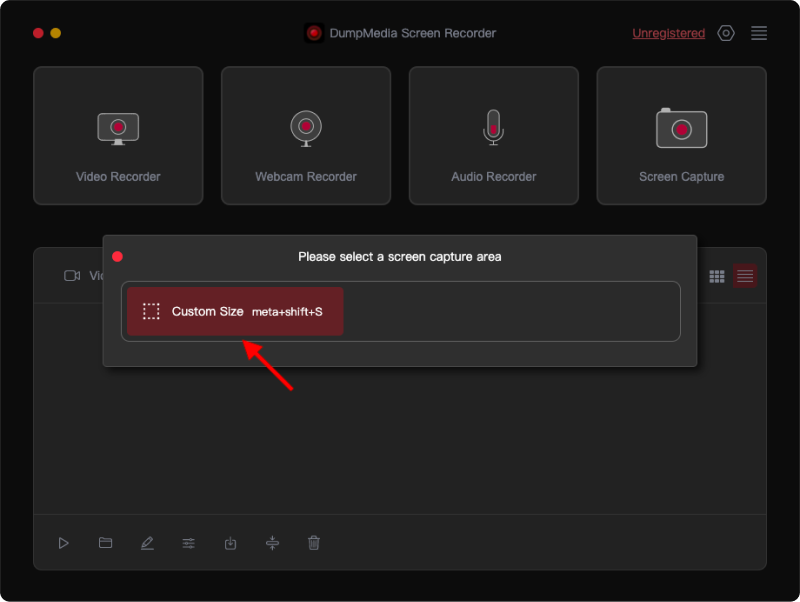Viewport: 800px width, 602px height.
Task: Click the yellow minimize button
Action: point(56,33)
